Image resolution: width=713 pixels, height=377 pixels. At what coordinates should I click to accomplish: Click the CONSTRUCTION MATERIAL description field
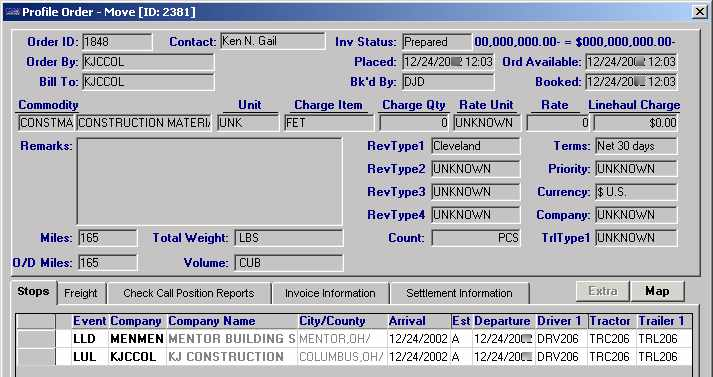144,123
